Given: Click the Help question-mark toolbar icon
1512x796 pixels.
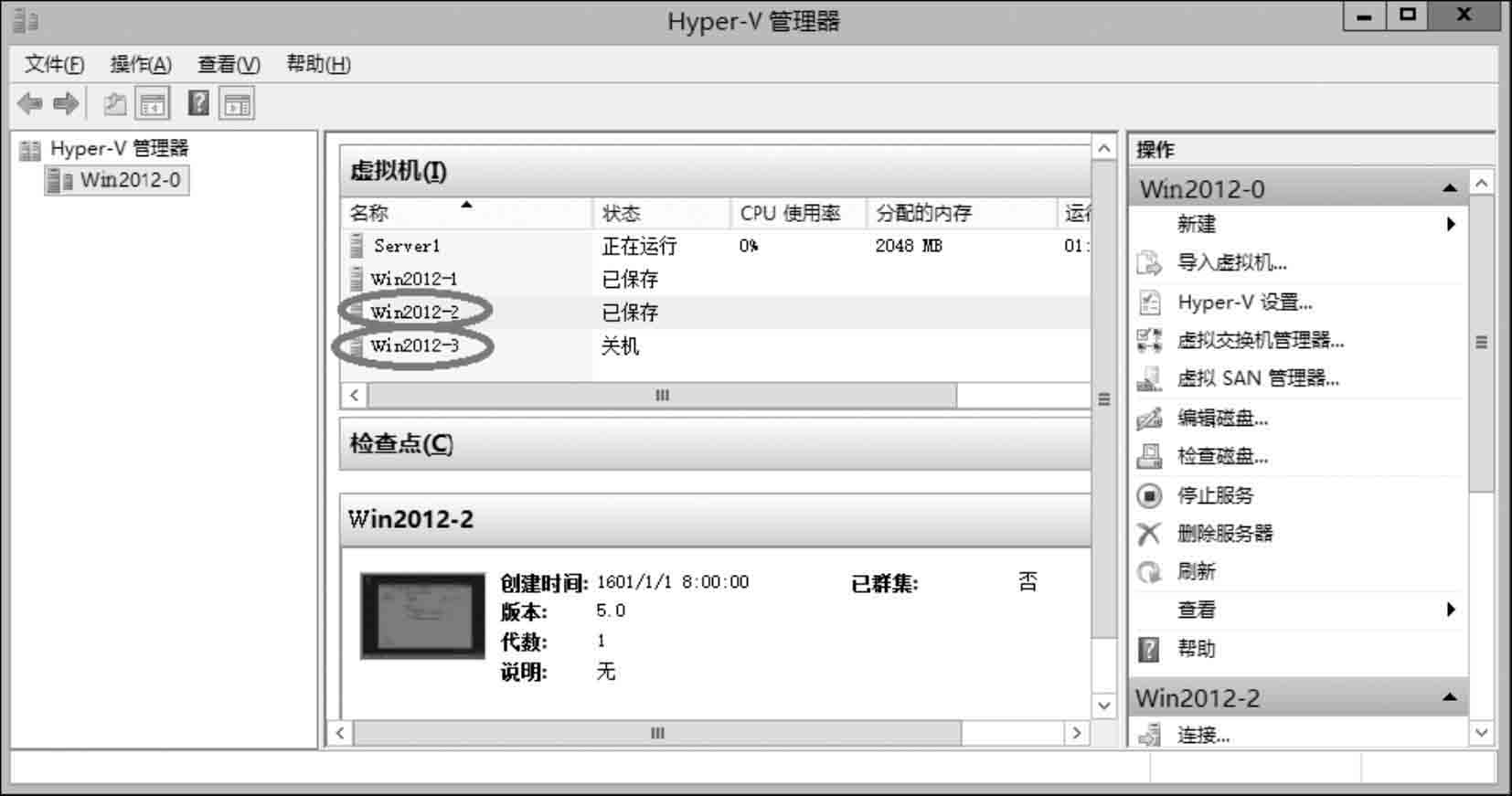Looking at the screenshot, I should pyautogui.click(x=198, y=104).
